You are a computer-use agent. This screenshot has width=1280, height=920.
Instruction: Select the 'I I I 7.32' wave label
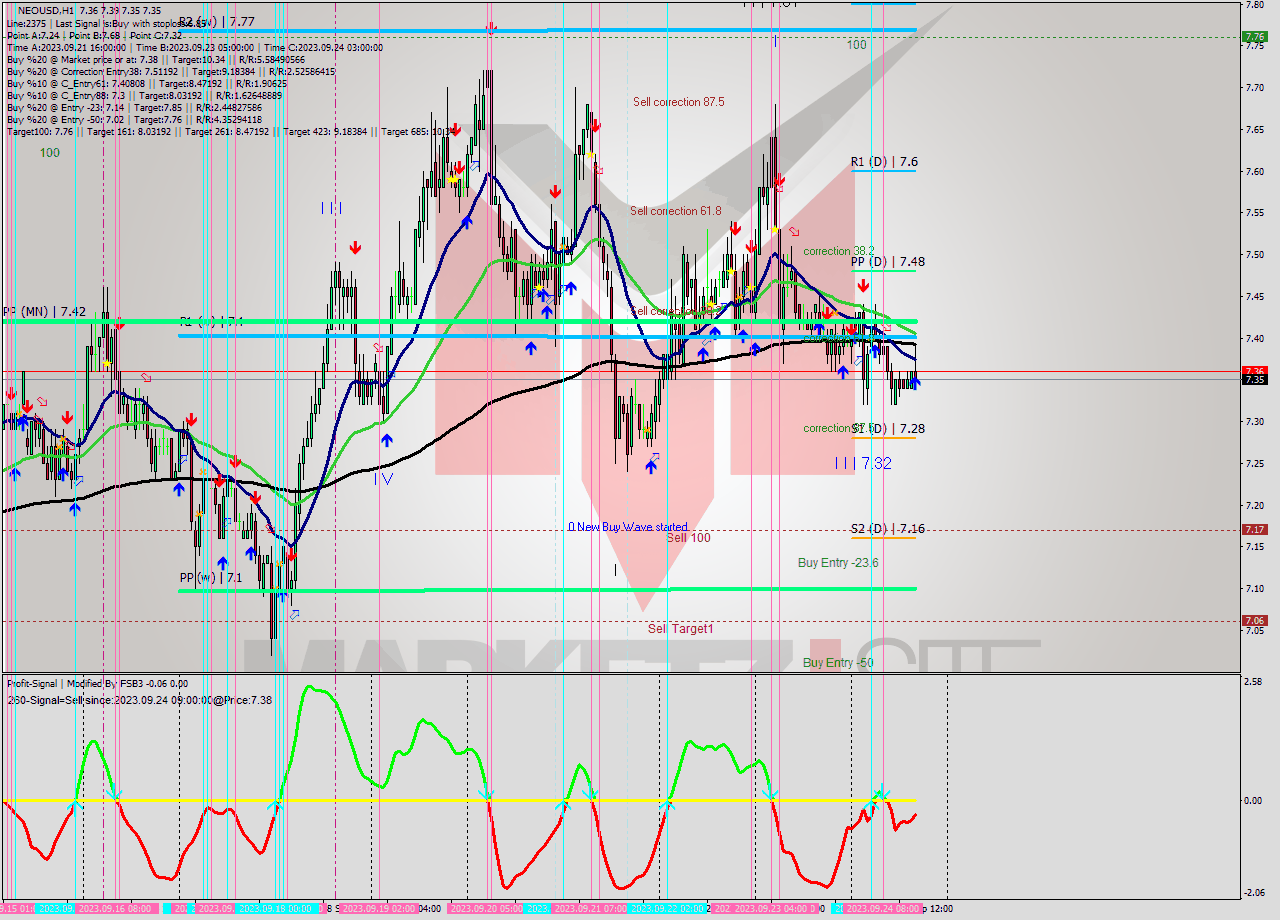tap(863, 463)
